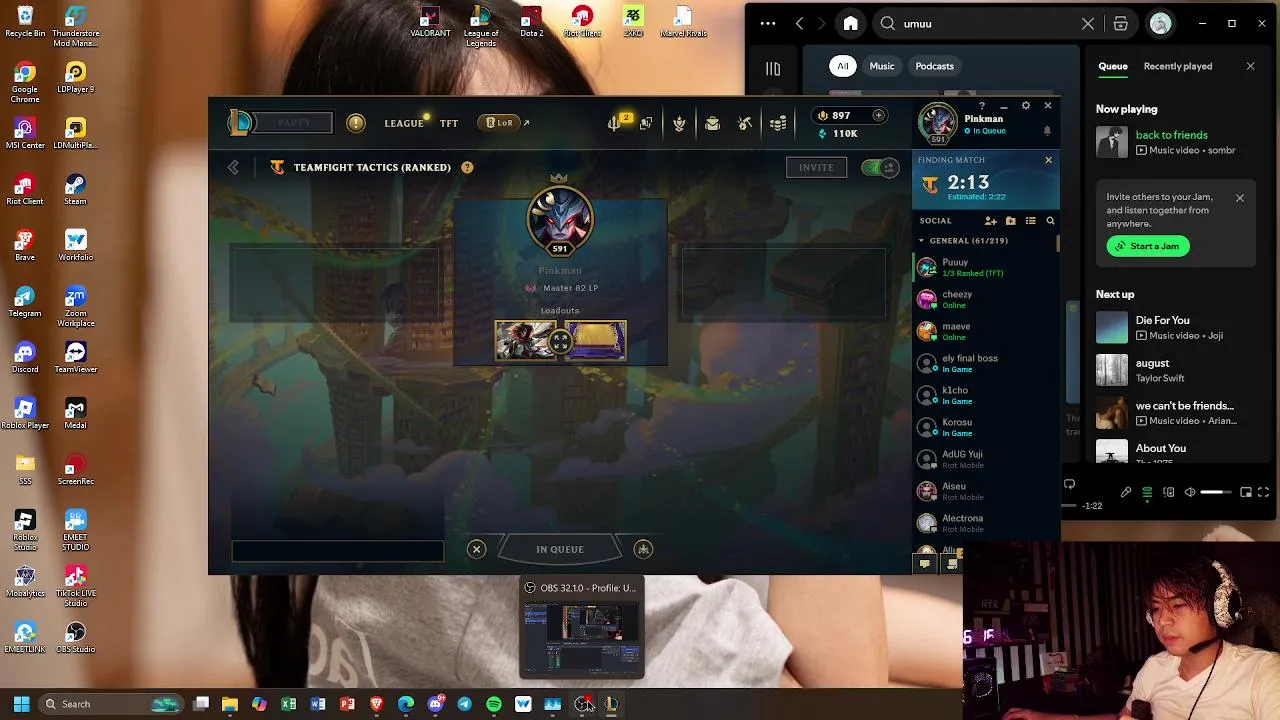Click the IN QUEUE button

(x=559, y=549)
